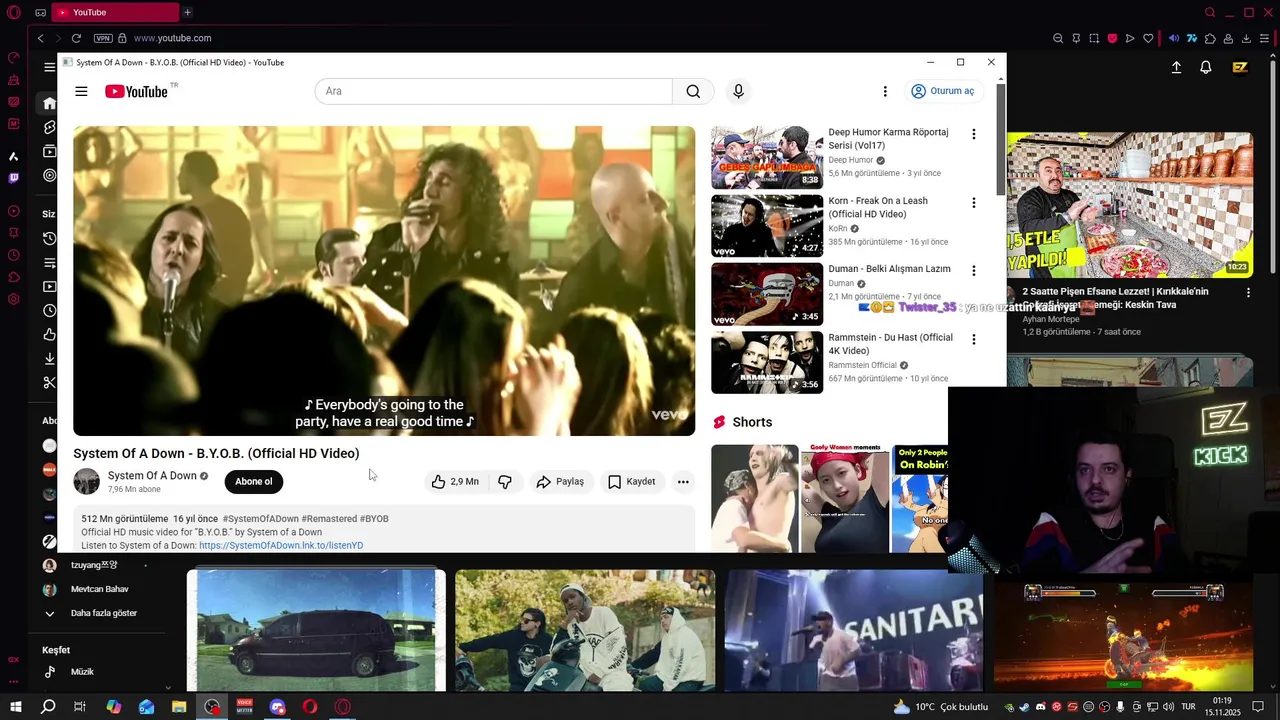
Task: Expand Daha fazla göster in background sidebar
Action: 103,613
